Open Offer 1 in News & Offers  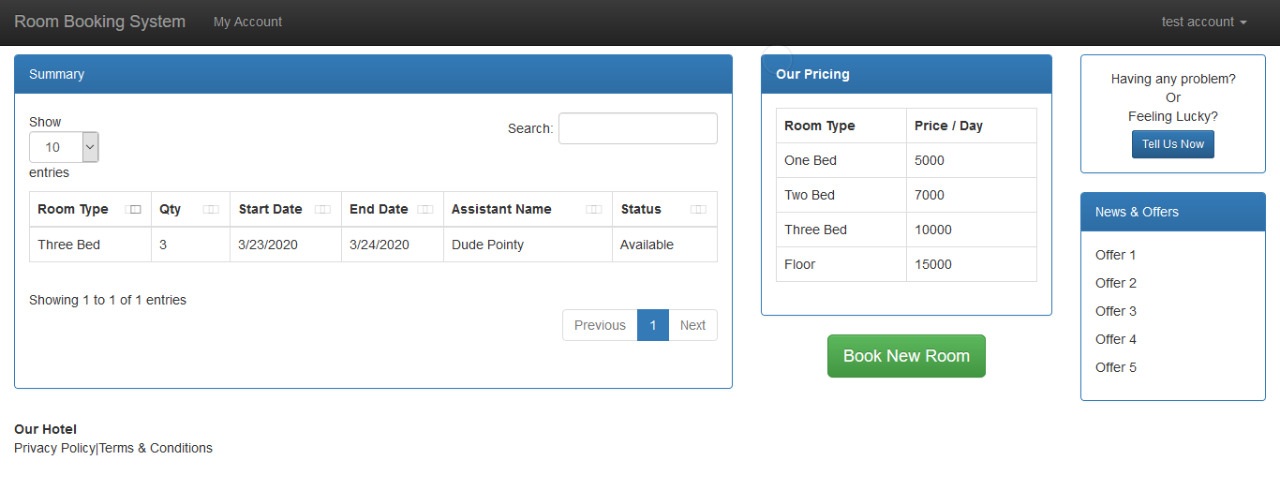(1115, 255)
